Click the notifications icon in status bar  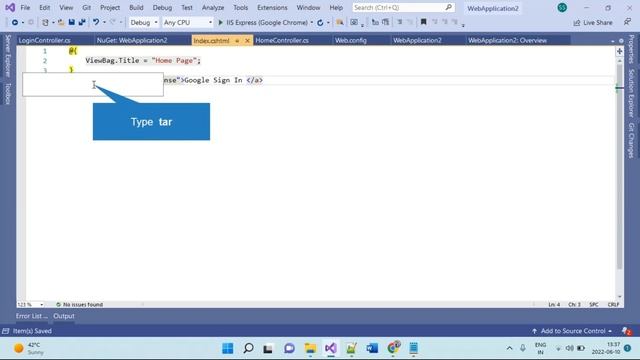626,331
